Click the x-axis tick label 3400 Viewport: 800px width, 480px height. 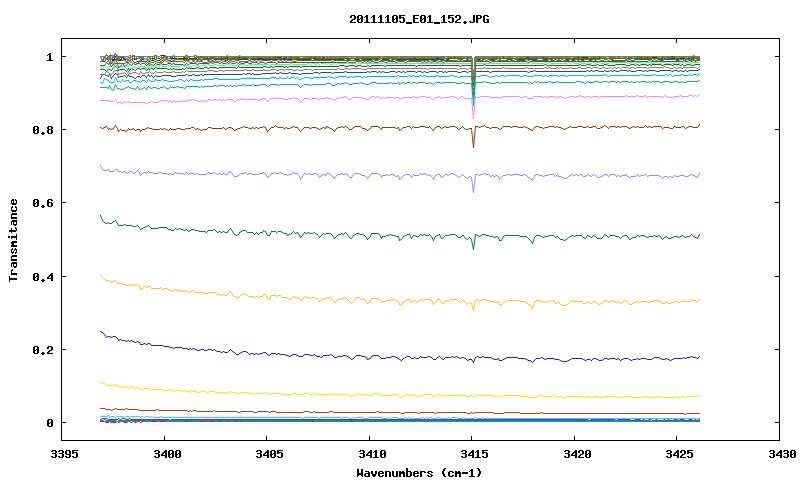point(167,454)
